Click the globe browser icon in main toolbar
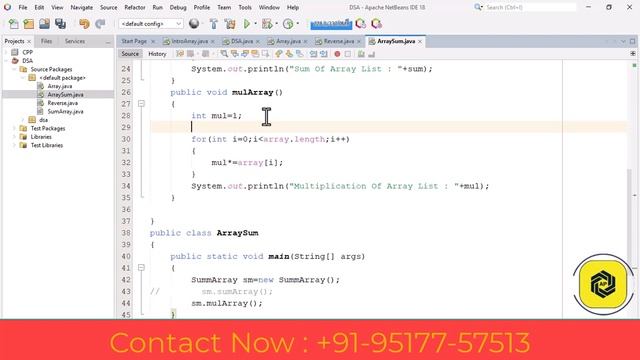The image size is (640, 360). pyautogui.click(x=194, y=24)
